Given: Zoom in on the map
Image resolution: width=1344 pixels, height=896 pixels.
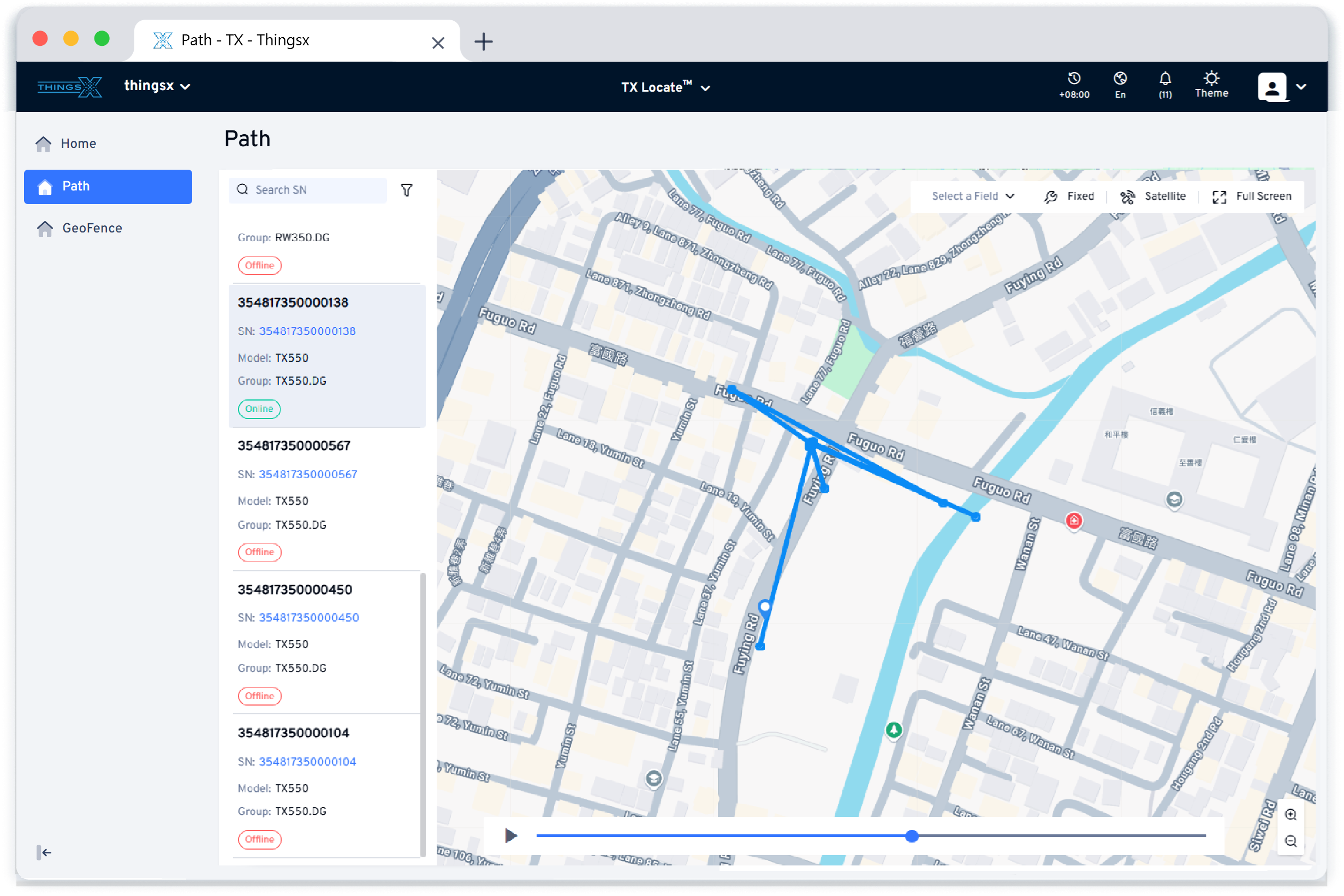Looking at the screenshot, I should pos(1291,814).
